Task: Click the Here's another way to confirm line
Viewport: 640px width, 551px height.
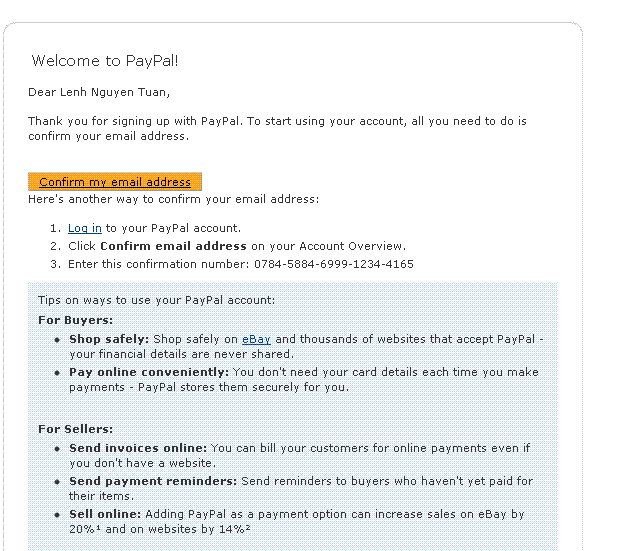Action: pyautogui.click(x=173, y=199)
